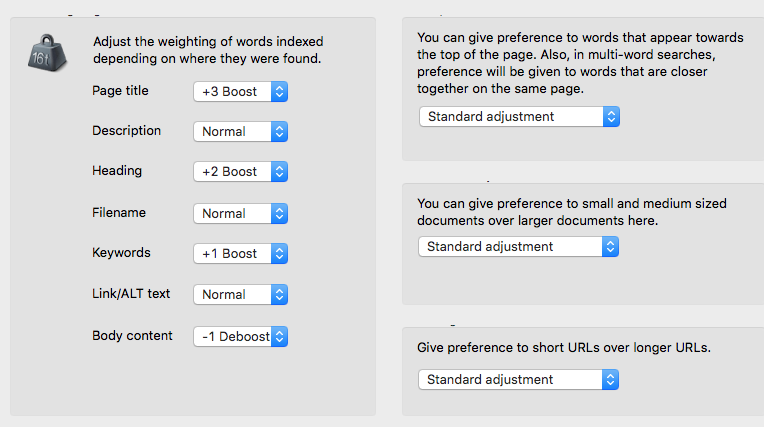Open the short URL preference dropdown
The width and height of the screenshot is (764, 427).
[x=519, y=379]
